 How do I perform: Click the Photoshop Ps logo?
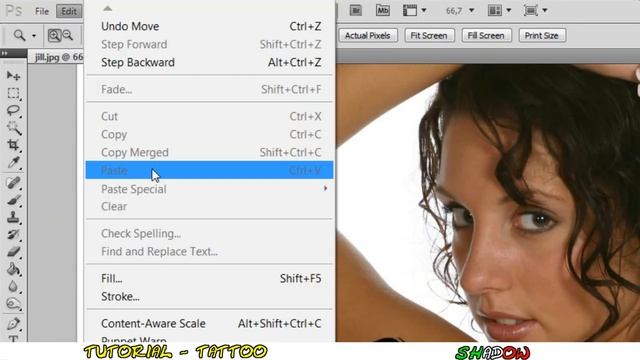click(x=14, y=11)
